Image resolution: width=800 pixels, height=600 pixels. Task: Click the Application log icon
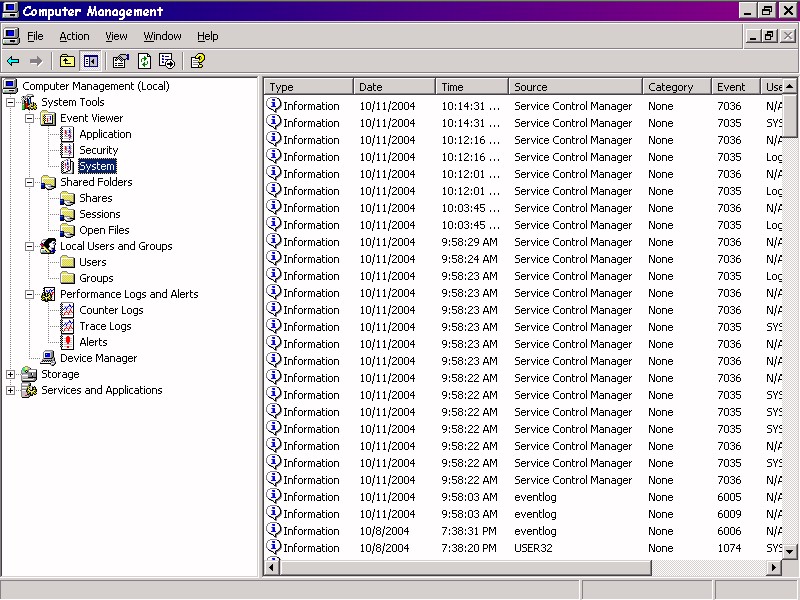(x=67, y=134)
